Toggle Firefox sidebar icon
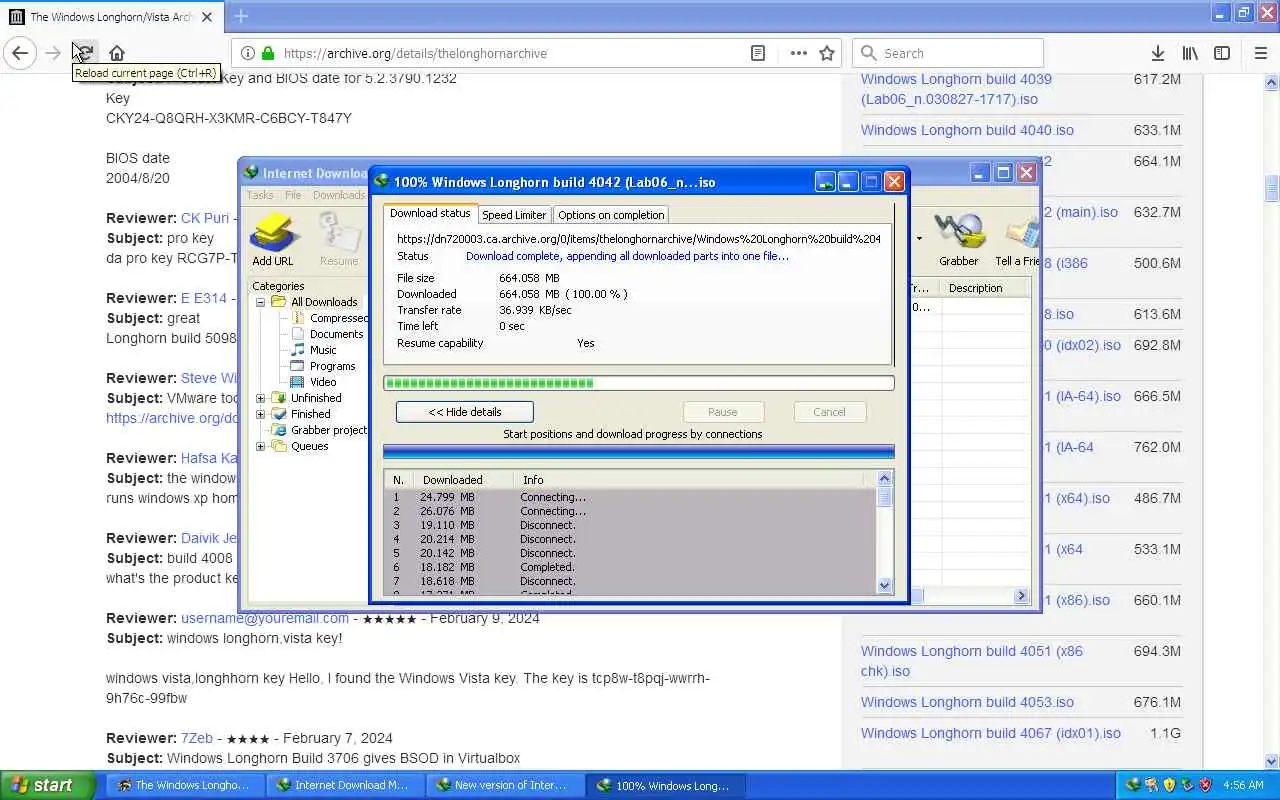Screen dimensions: 1280x800 [x=1222, y=53]
